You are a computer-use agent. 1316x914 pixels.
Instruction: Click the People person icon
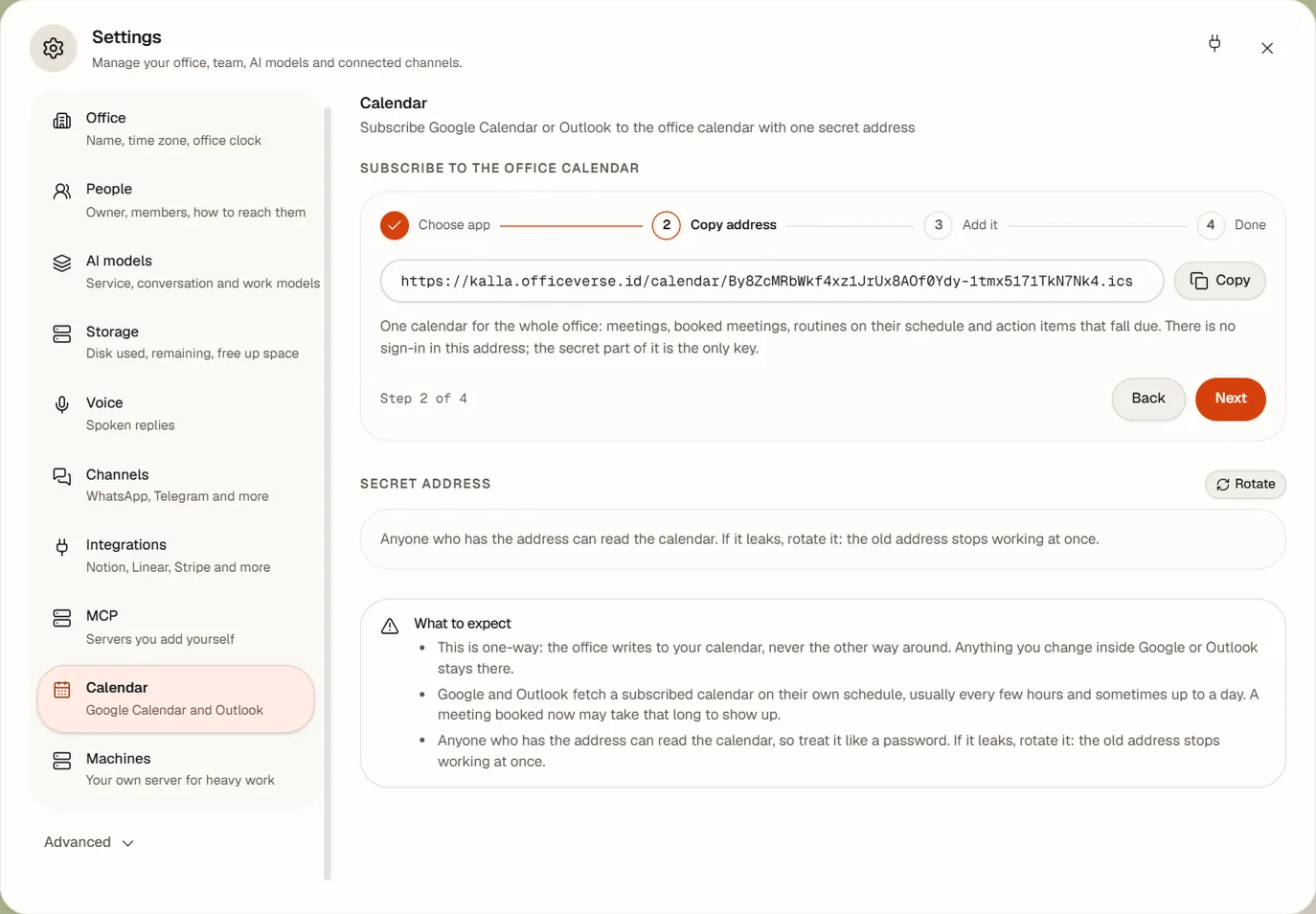(x=62, y=192)
